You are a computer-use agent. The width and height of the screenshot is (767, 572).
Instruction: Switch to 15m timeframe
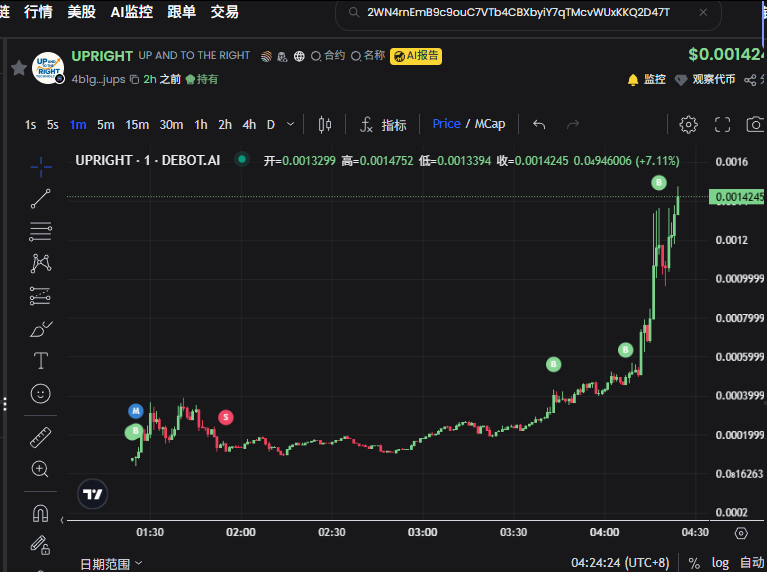[x=137, y=125]
